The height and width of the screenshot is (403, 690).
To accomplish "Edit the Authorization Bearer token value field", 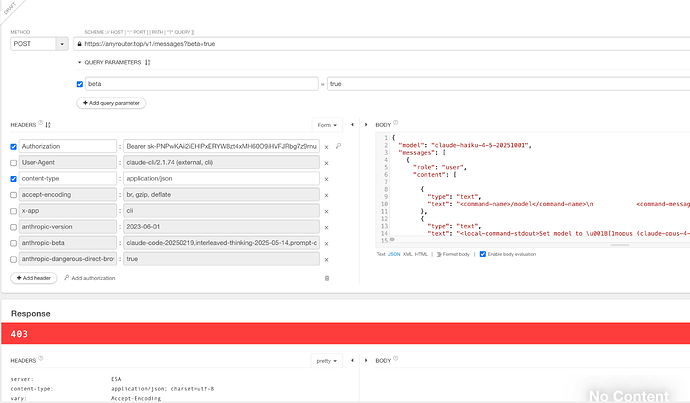I will 221,147.
